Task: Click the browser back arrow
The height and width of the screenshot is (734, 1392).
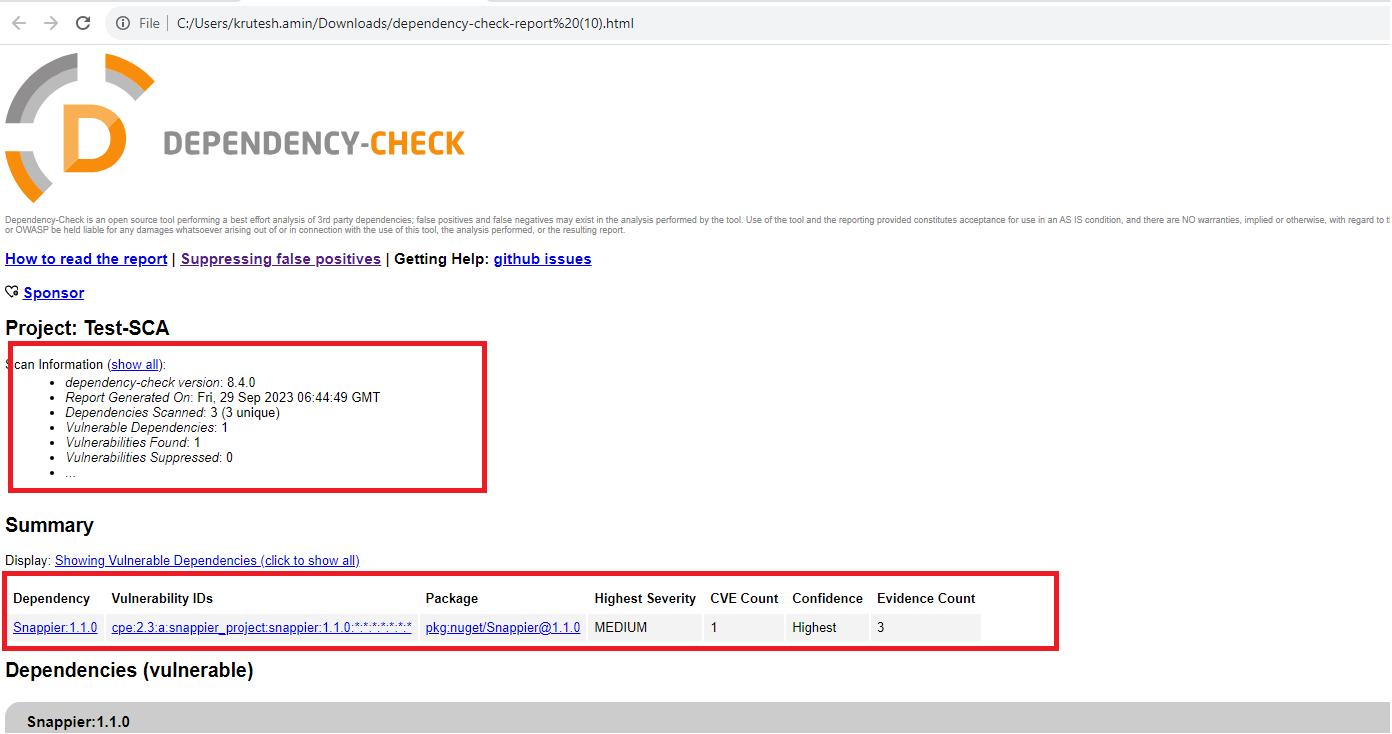Action: pos(19,23)
